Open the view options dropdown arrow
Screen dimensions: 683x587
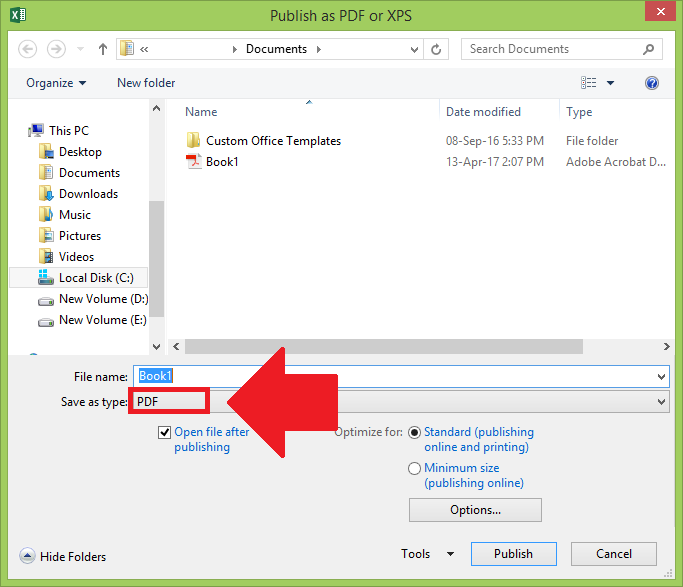(610, 83)
